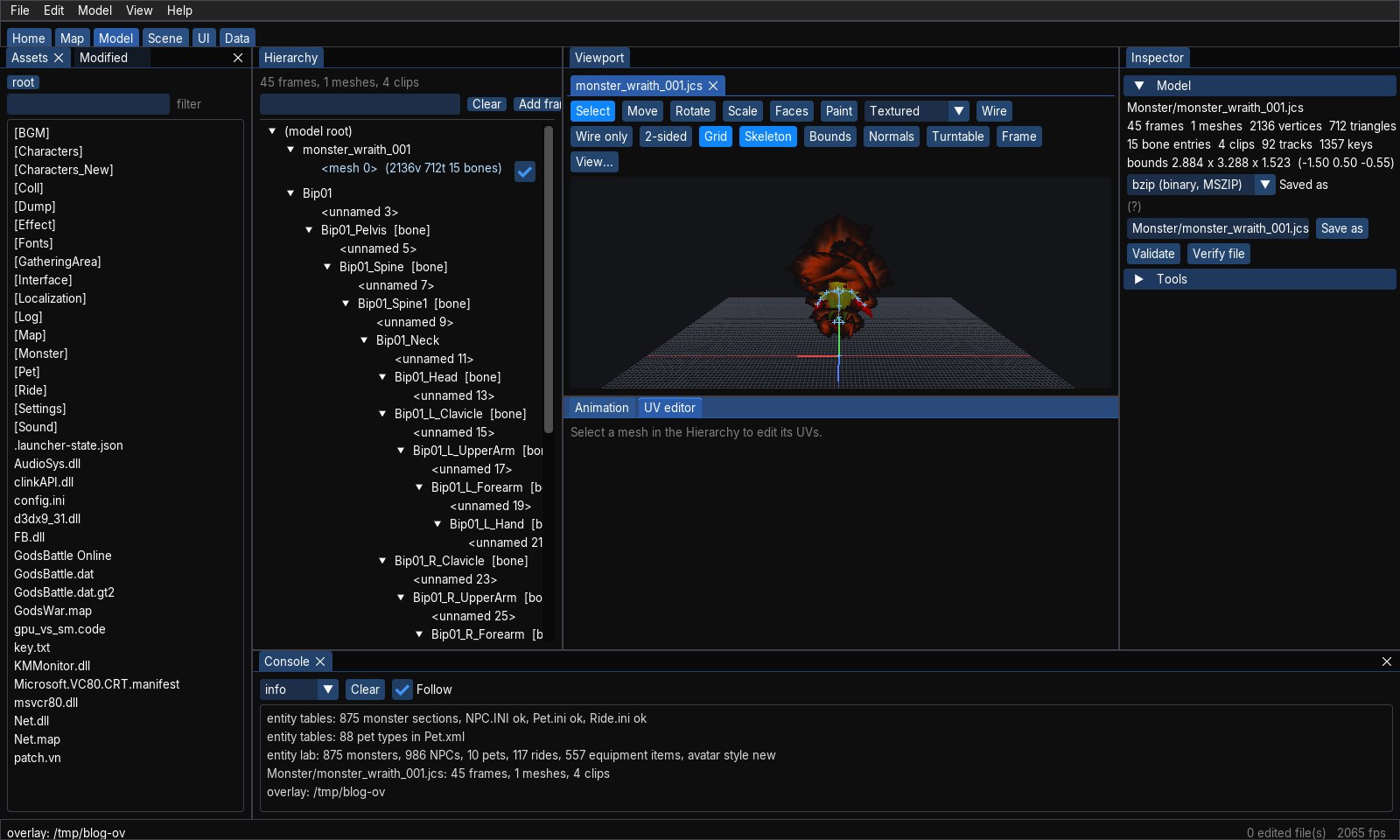Select the Paint tool
This screenshot has width=1400, height=840.
pyautogui.click(x=838, y=111)
